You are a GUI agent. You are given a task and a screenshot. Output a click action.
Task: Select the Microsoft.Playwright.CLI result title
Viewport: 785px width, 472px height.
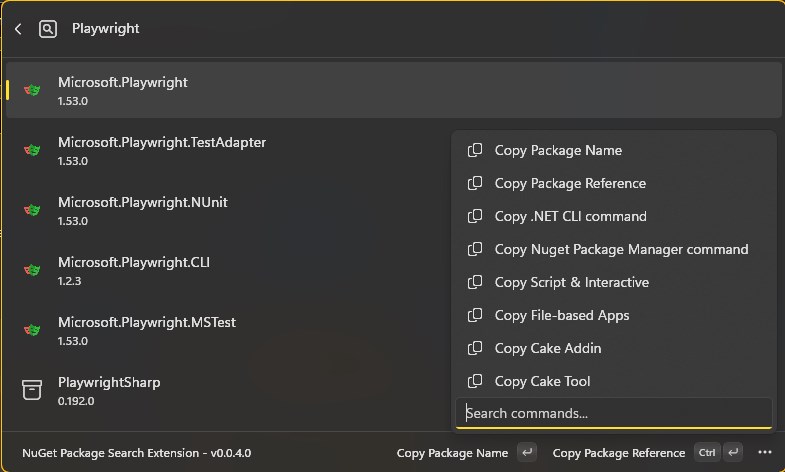(134, 262)
